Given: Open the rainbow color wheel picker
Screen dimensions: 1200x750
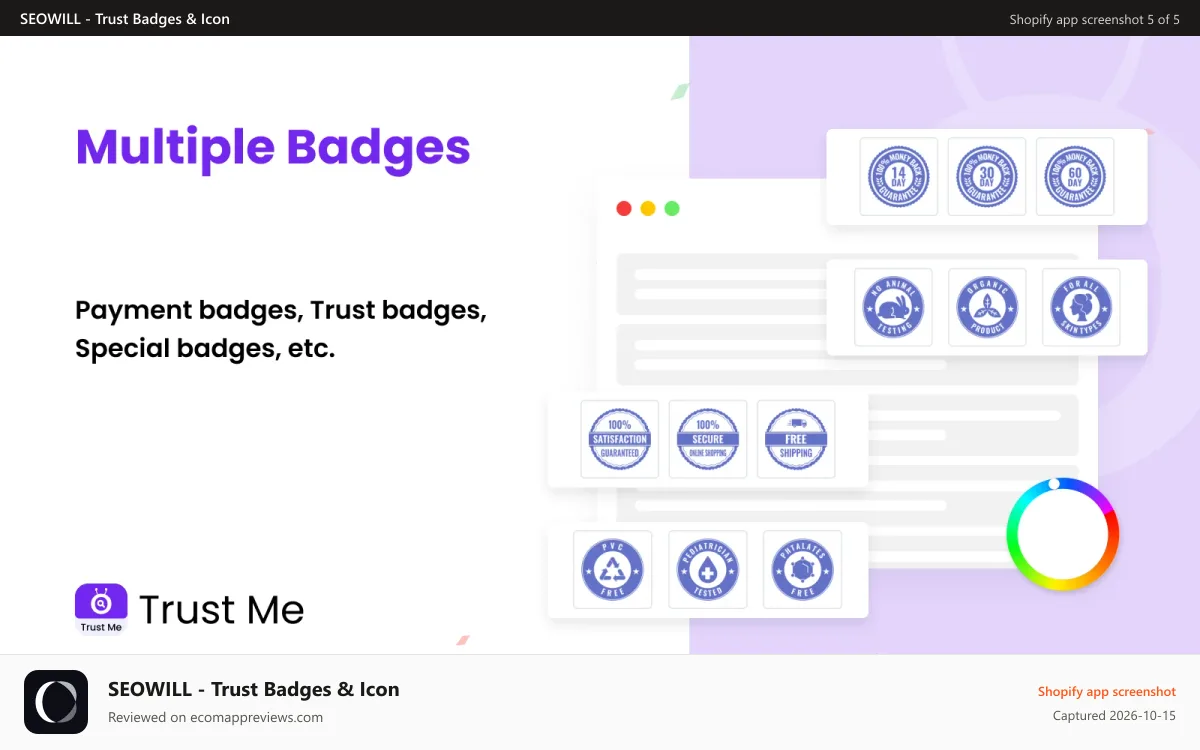Looking at the screenshot, I should pyautogui.click(x=1062, y=535).
